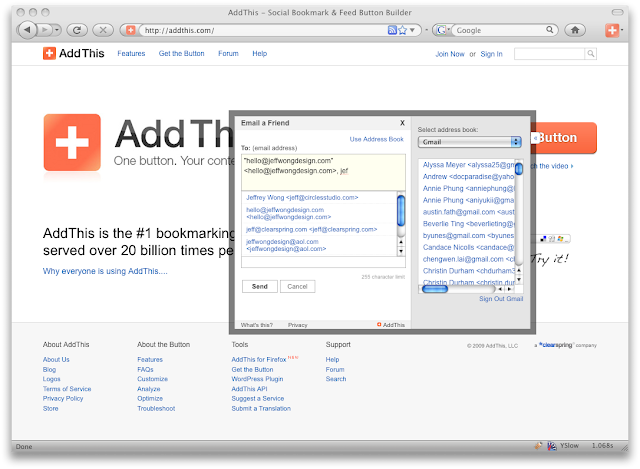Click the browser Forward arrow button
Screen dimensions: 640x469
(x=44, y=30)
